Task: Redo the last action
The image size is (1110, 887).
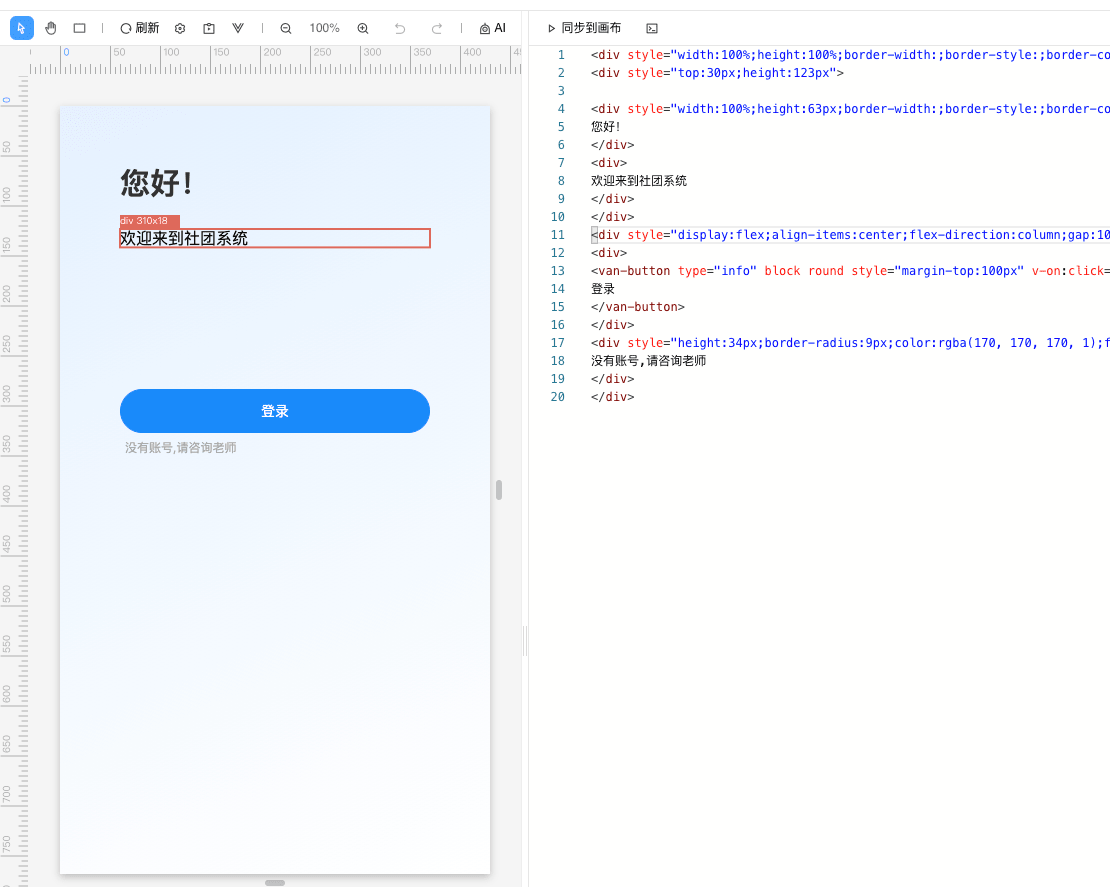Action: click(437, 28)
